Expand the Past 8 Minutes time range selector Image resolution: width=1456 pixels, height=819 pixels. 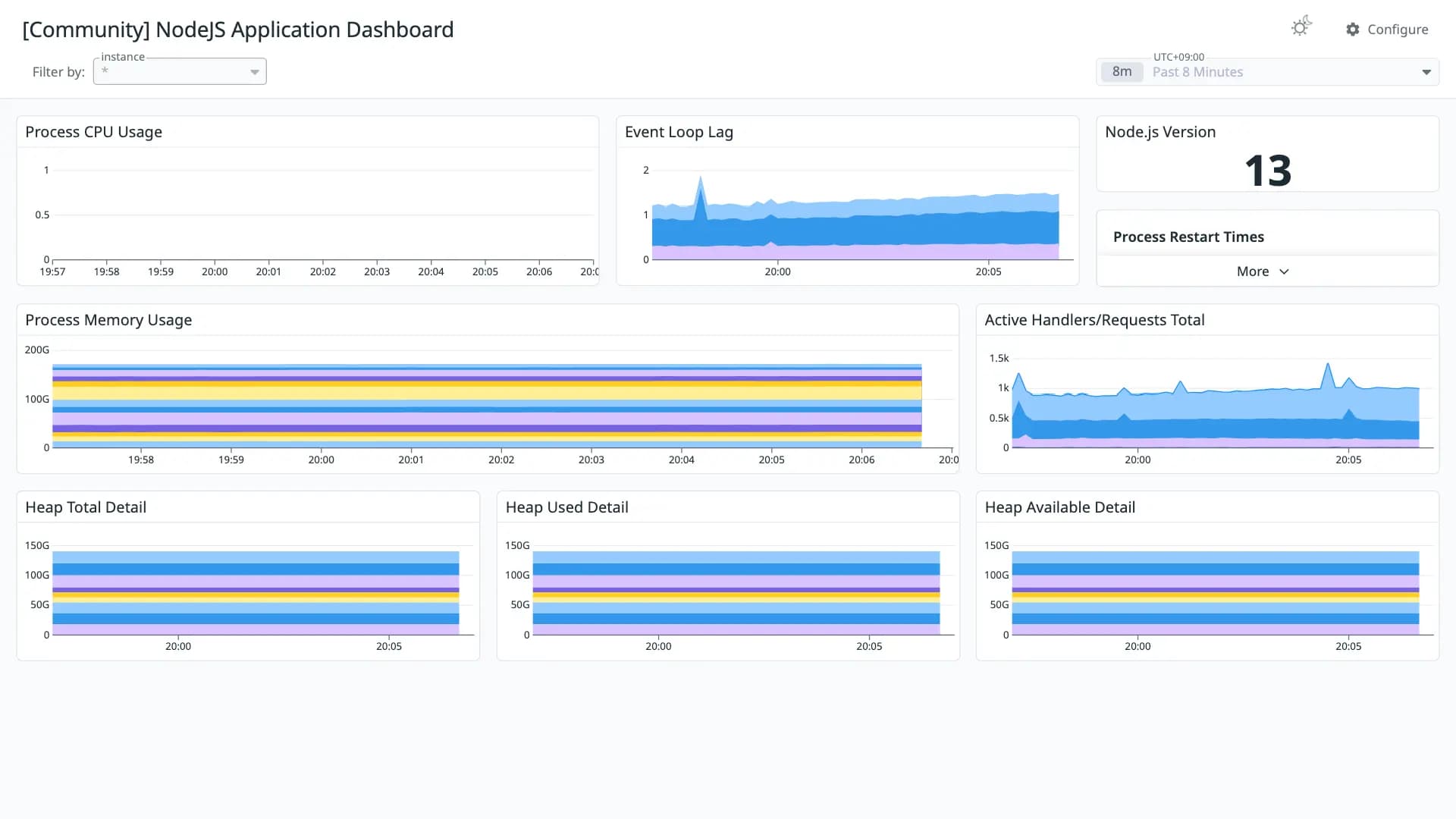[x=1267, y=72]
